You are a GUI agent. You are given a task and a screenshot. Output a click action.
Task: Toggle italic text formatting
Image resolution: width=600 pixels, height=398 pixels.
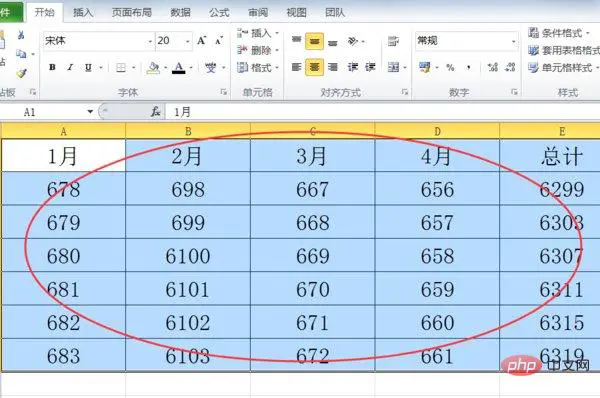click(x=70, y=67)
